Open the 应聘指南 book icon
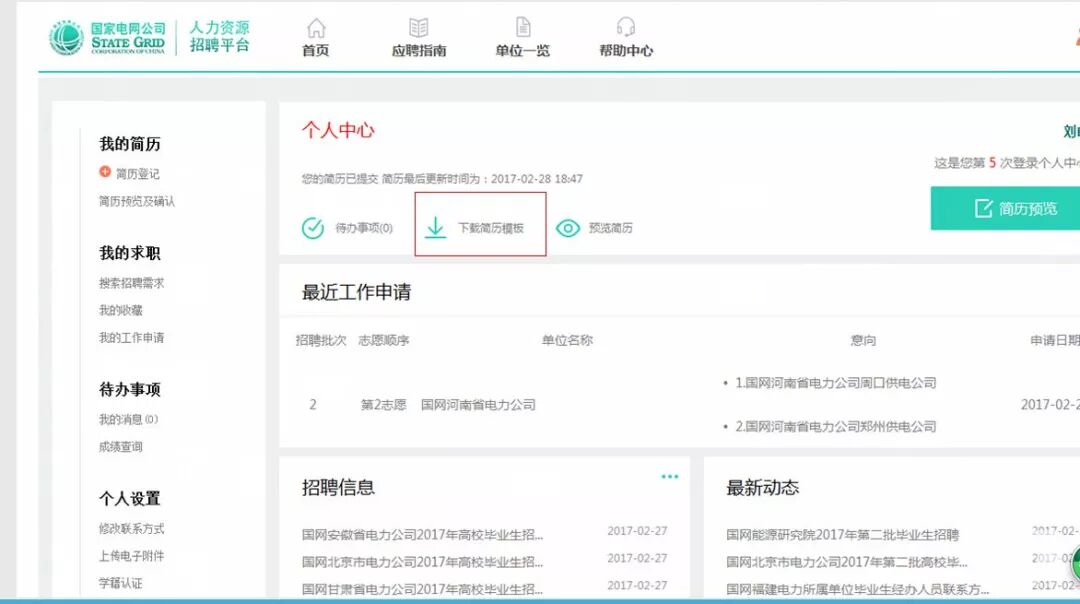 (418, 28)
